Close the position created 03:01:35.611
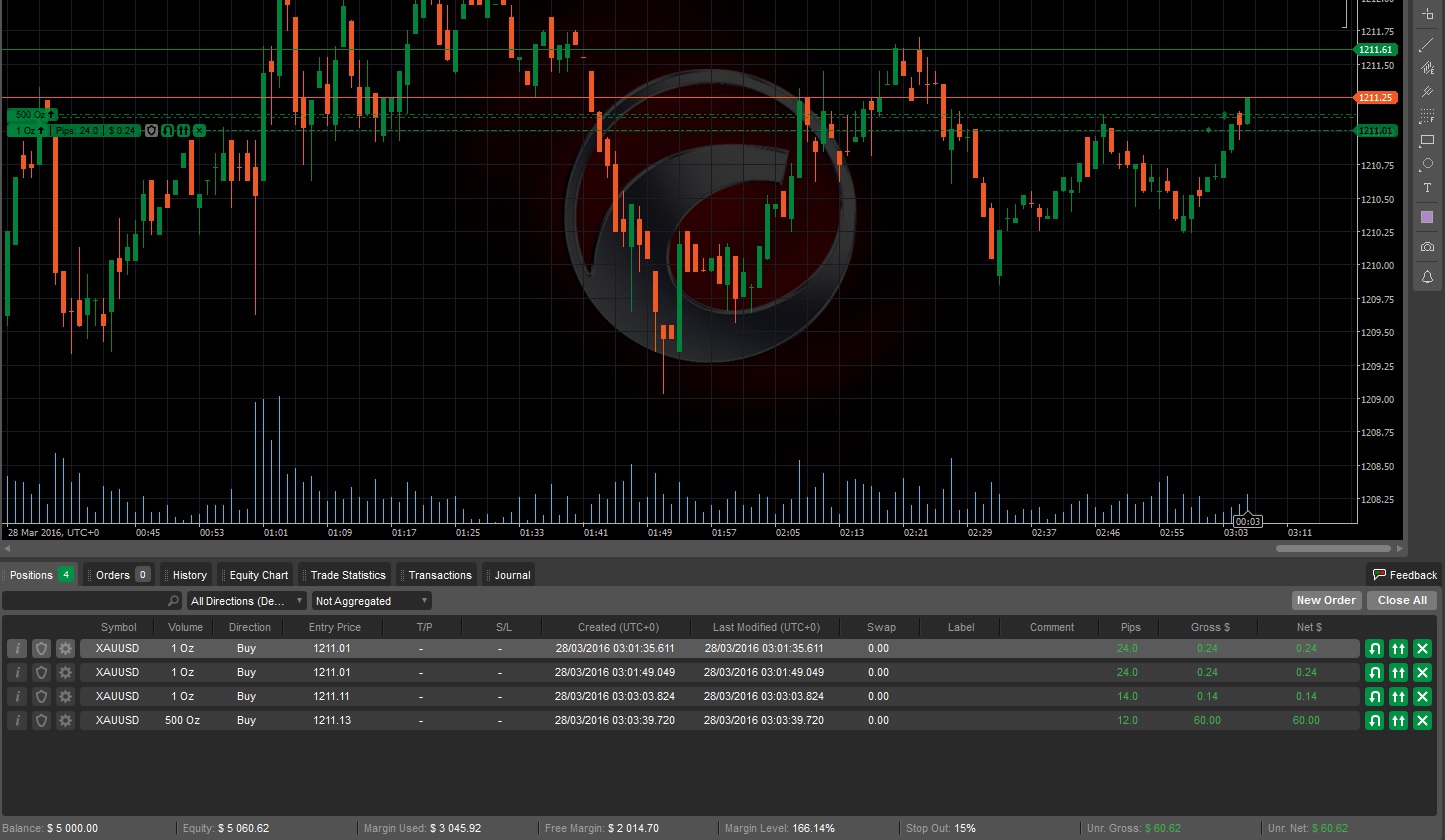Screen dimensions: 1445x840 pos(1422,648)
